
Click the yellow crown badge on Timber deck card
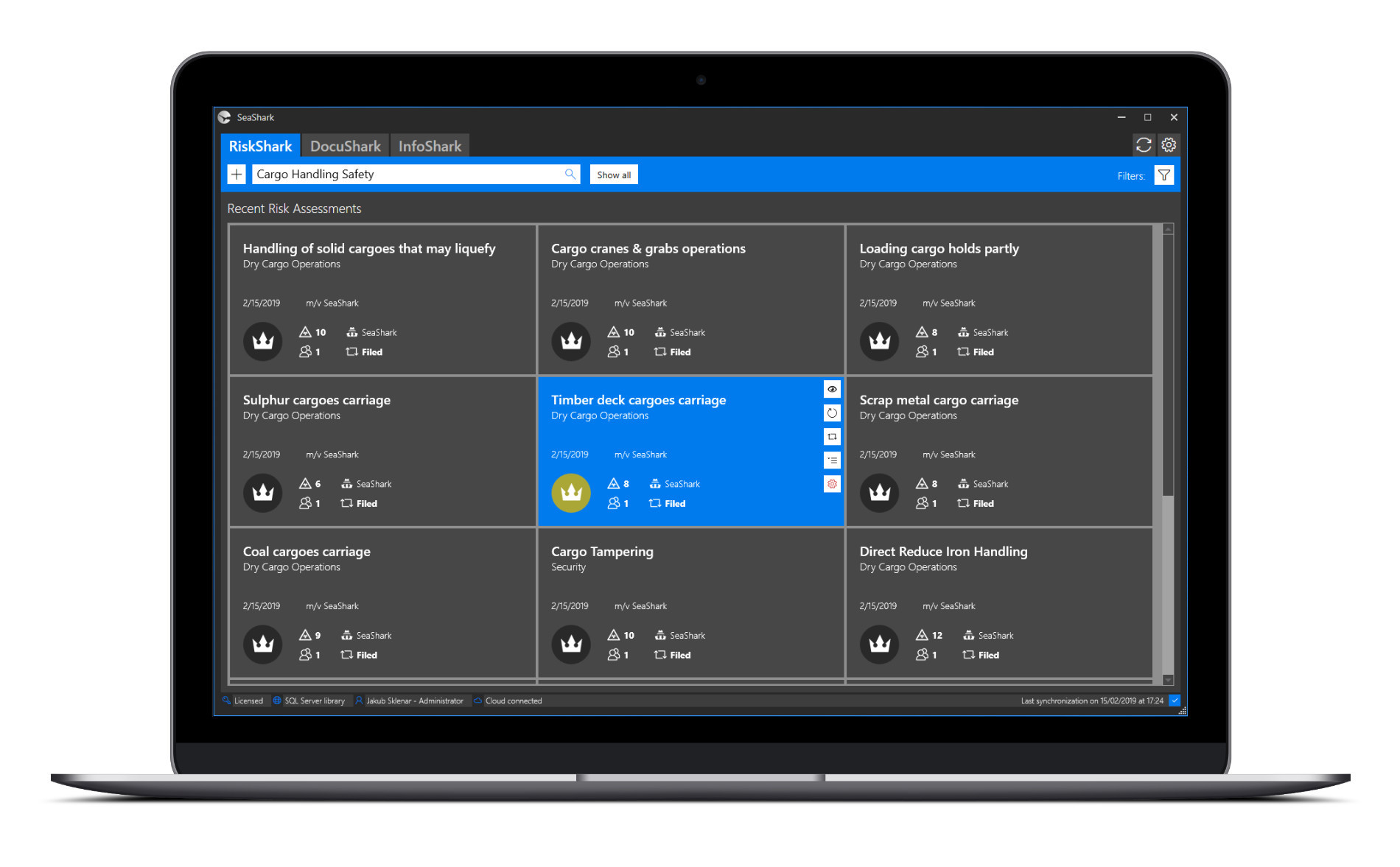(x=571, y=493)
